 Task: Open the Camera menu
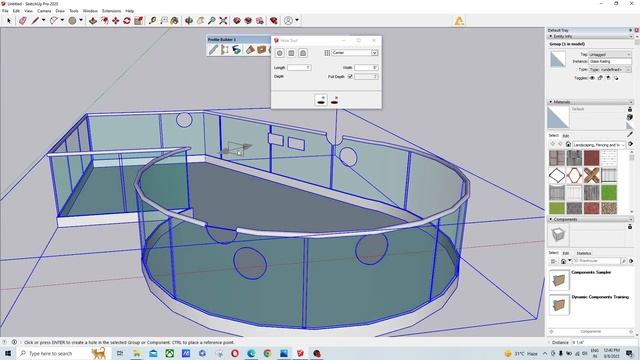click(x=44, y=11)
